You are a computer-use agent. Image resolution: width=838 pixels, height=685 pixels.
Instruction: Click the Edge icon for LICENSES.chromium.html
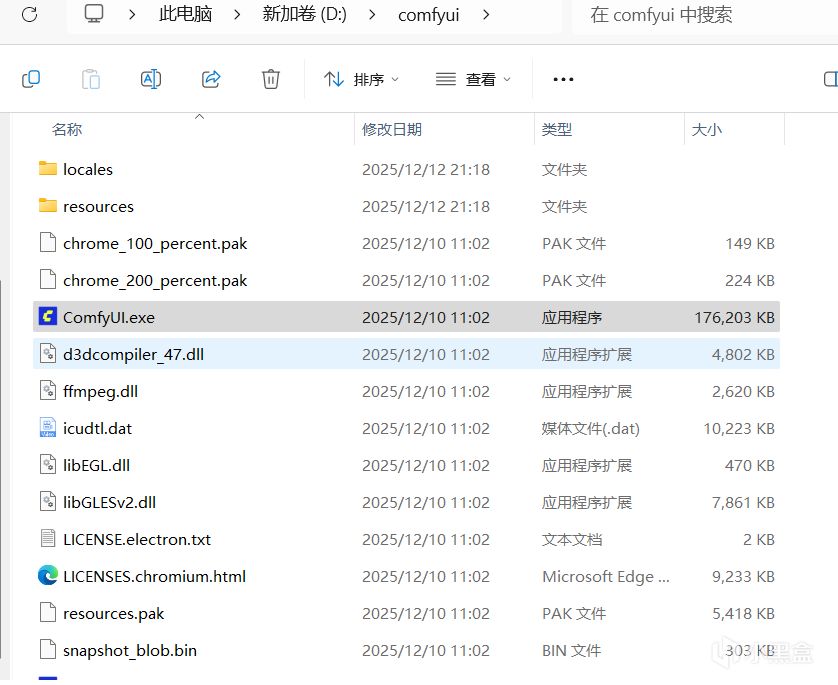coord(48,575)
